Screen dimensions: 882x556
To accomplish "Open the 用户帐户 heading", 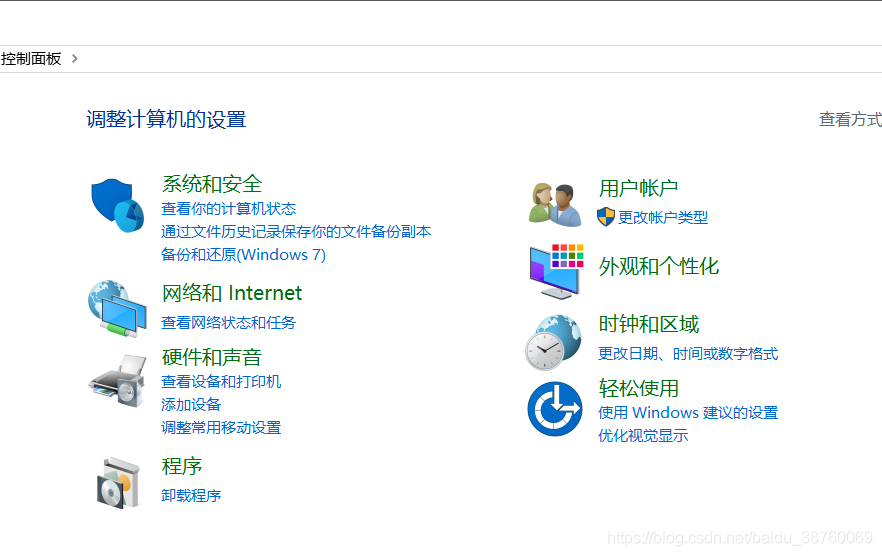I will [638, 188].
